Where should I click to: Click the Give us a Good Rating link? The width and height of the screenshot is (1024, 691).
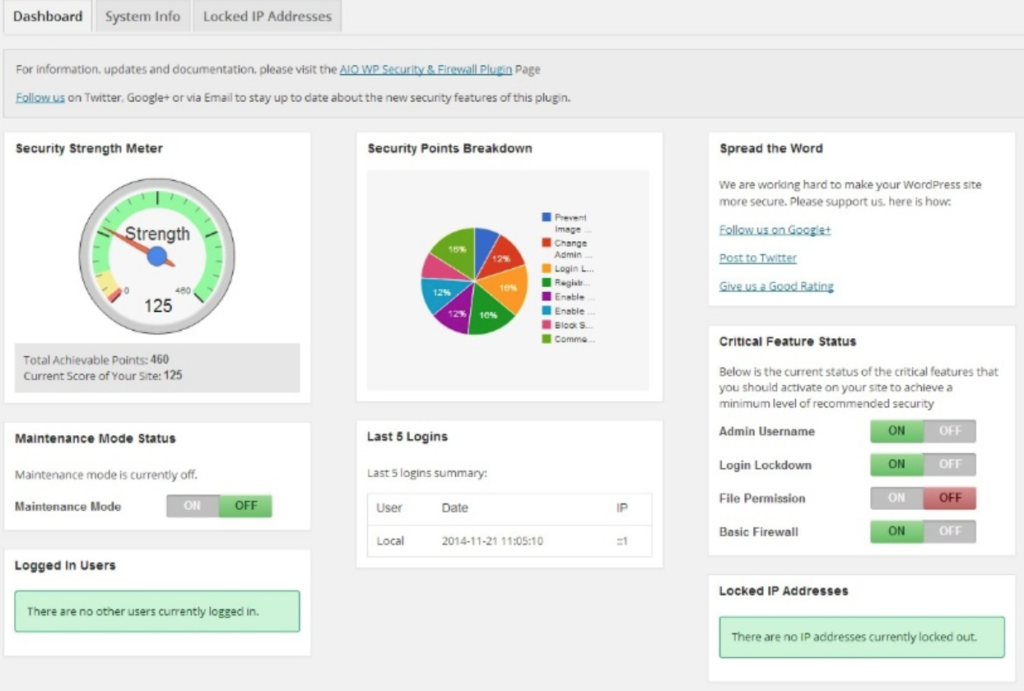pos(776,286)
